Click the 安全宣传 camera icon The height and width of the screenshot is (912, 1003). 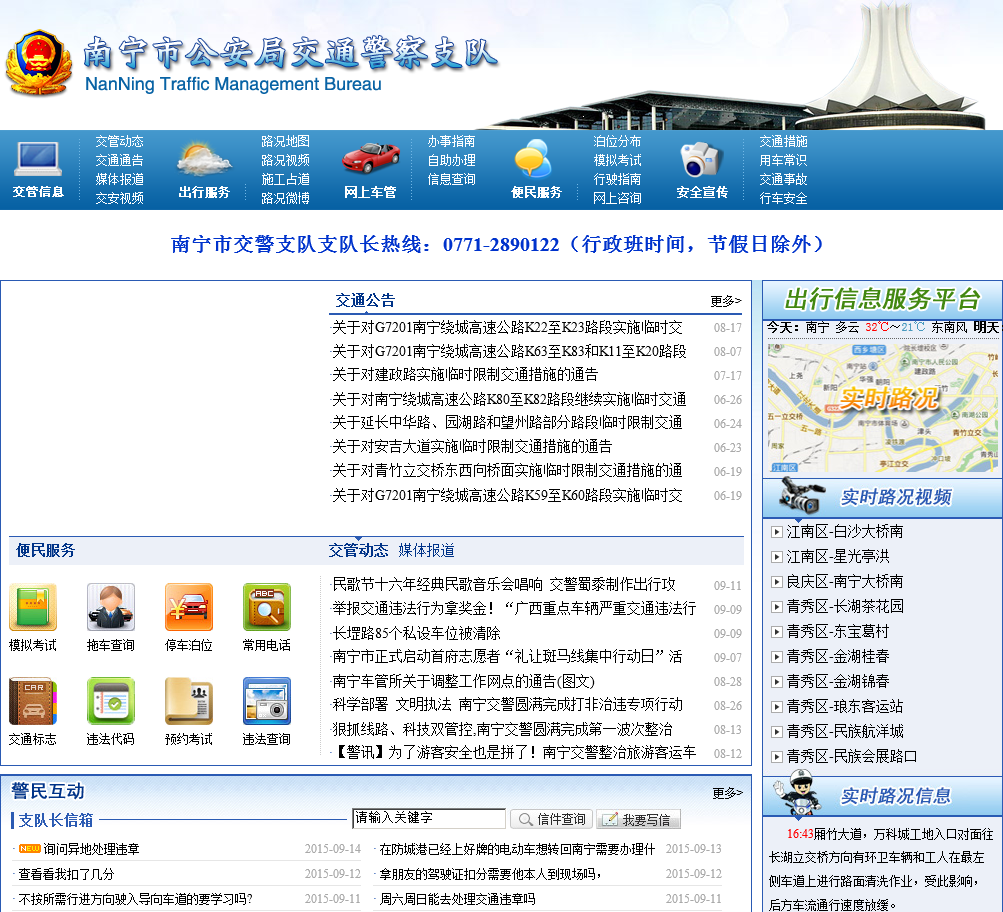tap(701, 160)
